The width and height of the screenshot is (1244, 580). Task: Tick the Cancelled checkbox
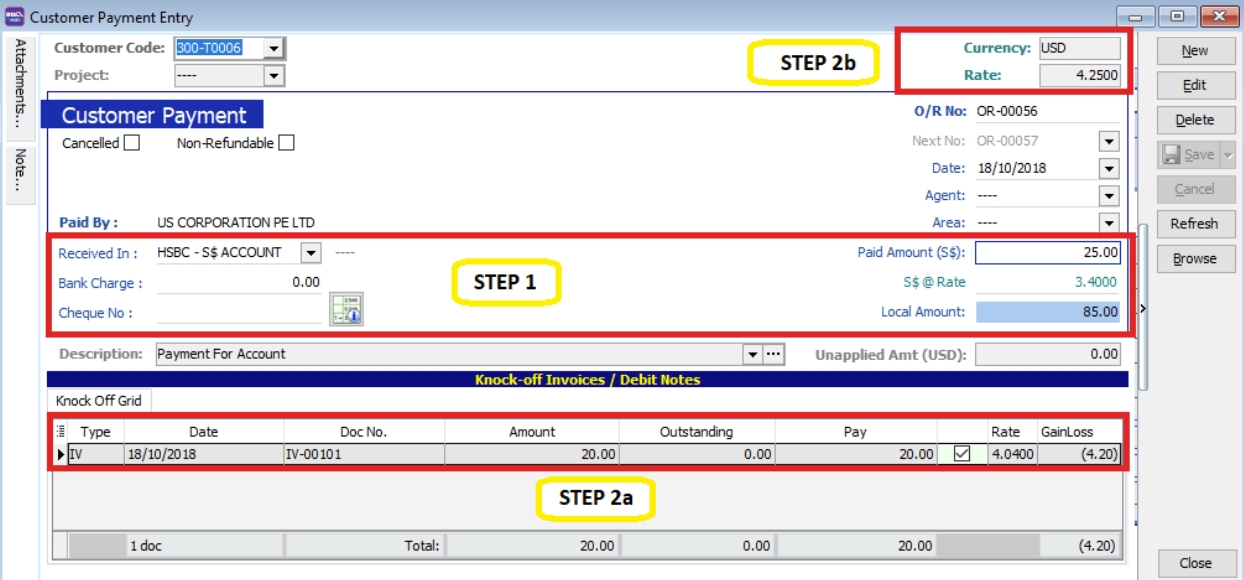[131, 143]
